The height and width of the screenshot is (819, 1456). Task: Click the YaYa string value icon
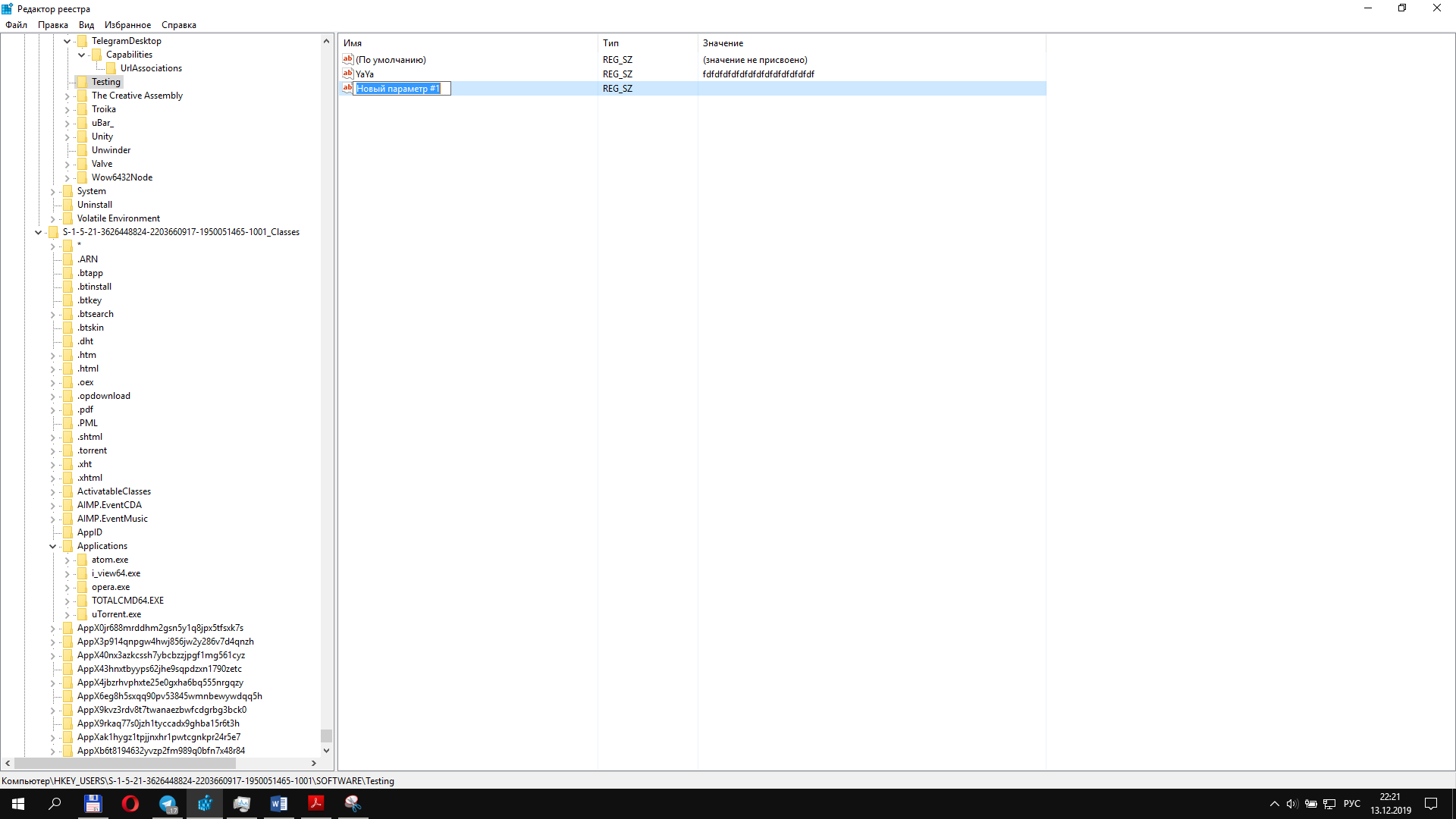[348, 74]
